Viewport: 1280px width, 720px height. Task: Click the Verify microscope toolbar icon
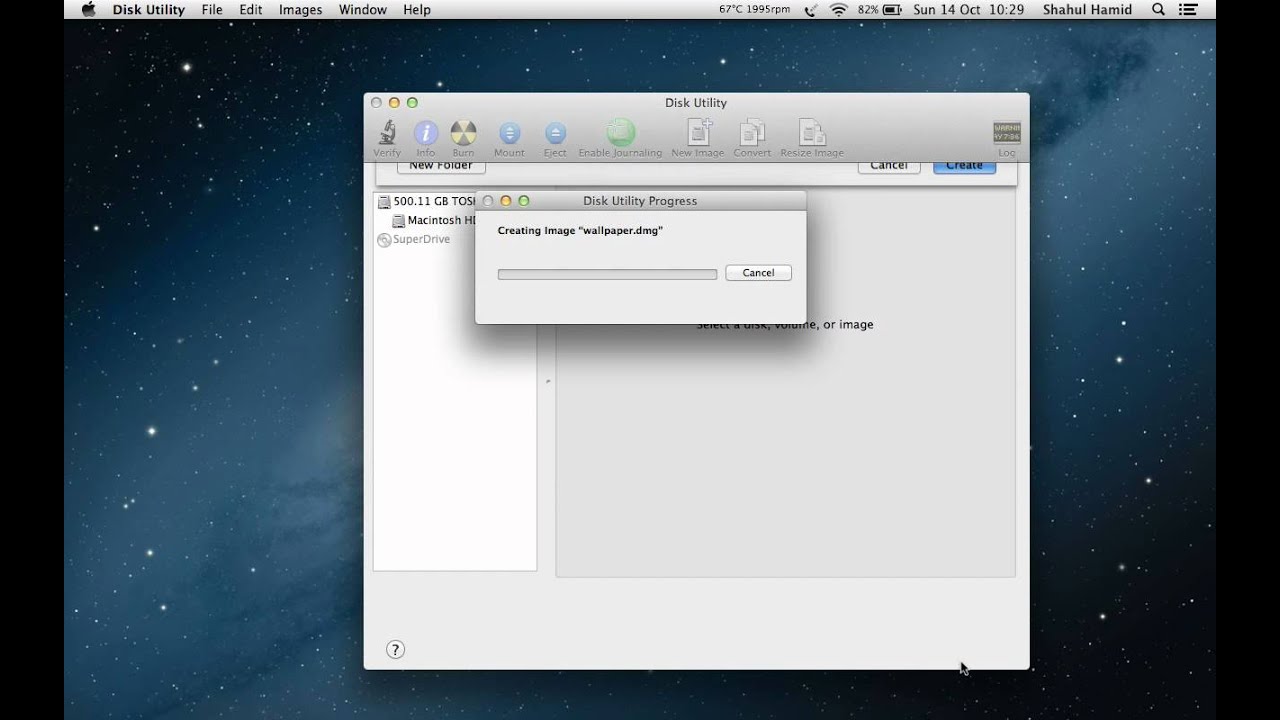tap(387, 138)
